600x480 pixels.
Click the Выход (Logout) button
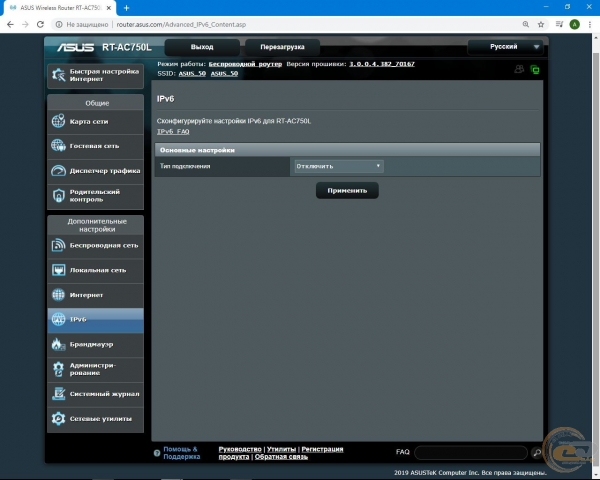pos(202,47)
